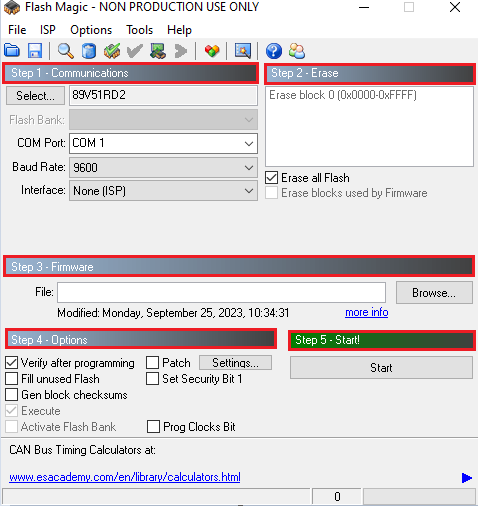Click the Browse... firmware button
The height and width of the screenshot is (506, 478).
[x=434, y=293]
